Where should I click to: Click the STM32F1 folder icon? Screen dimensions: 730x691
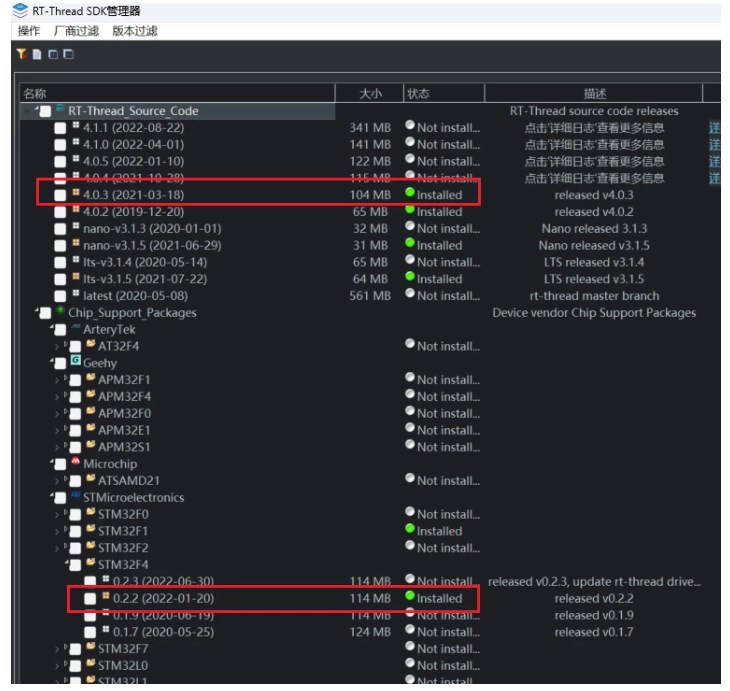tap(91, 528)
